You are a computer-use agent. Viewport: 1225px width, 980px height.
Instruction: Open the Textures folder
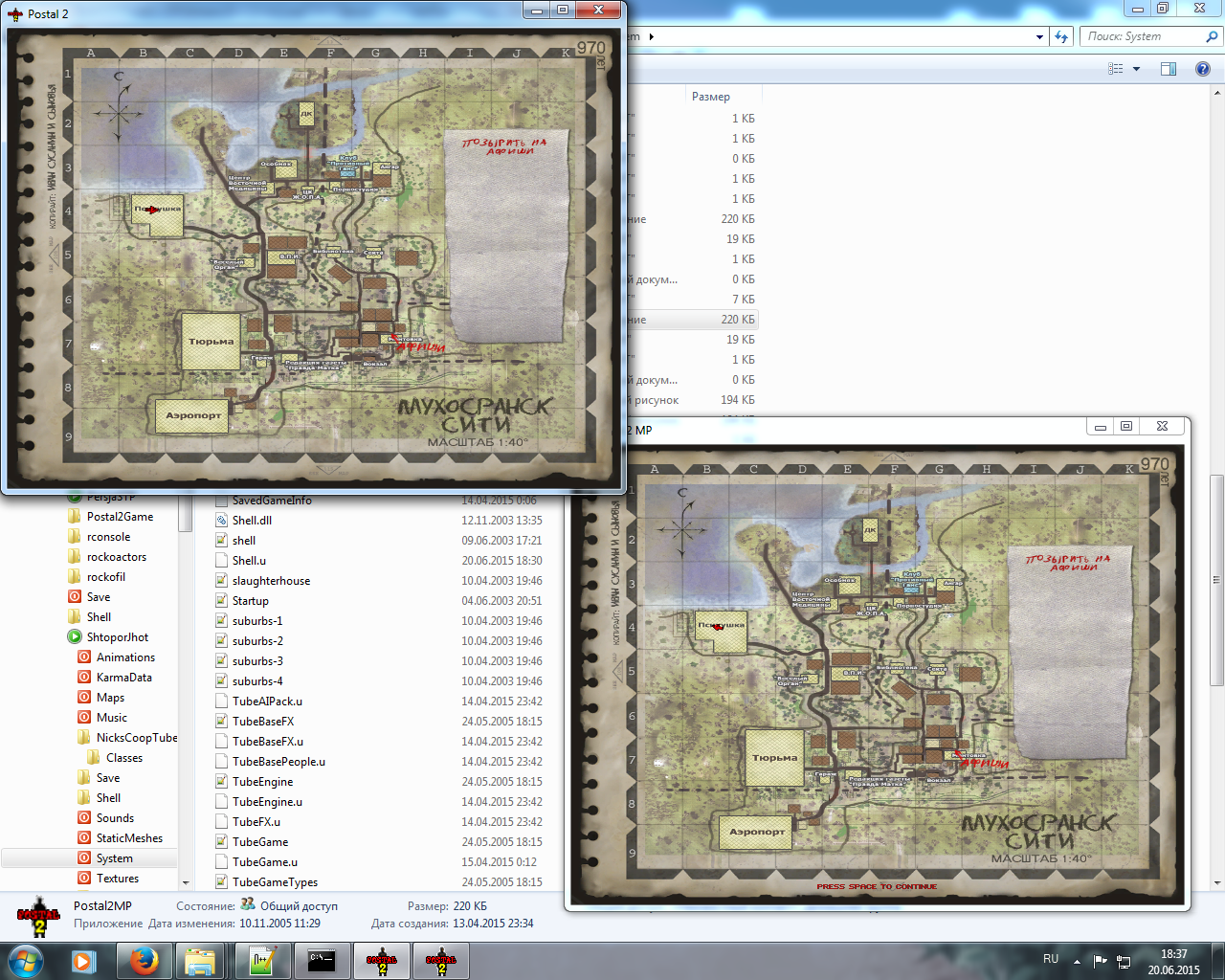pyautogui.click(x=117, y=879)
